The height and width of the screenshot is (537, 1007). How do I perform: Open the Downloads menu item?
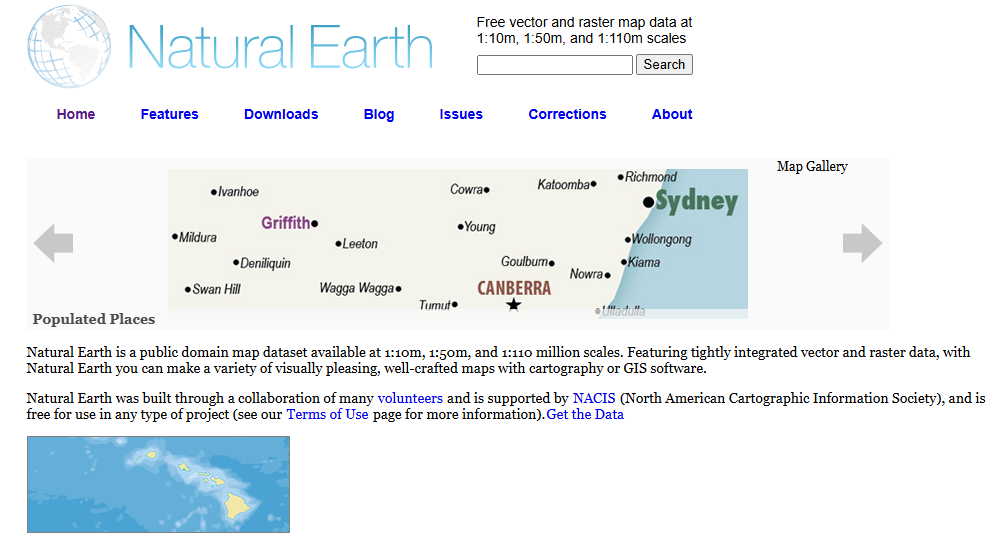point(281,114)
